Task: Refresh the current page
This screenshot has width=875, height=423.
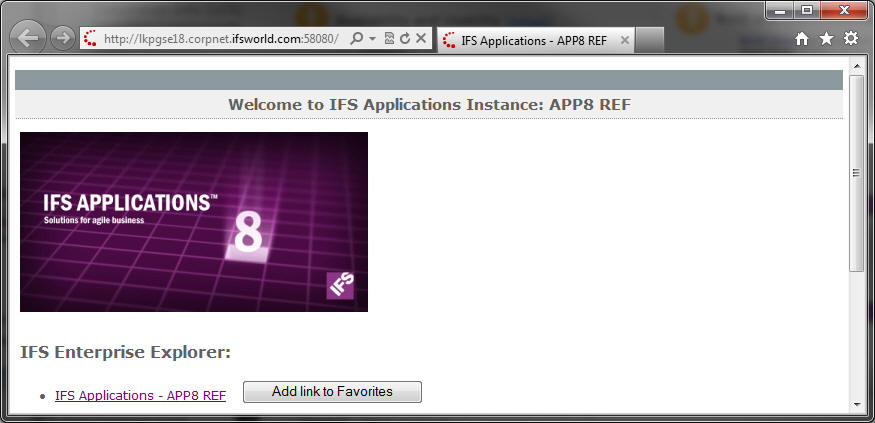Action: coord(404,38)
